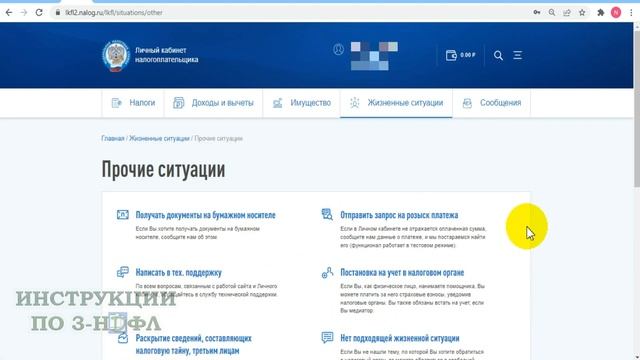Open Chrome three-dot menu
Image resolution: width=640 pixels, height=360 pixels.
[x=631, y=13]
